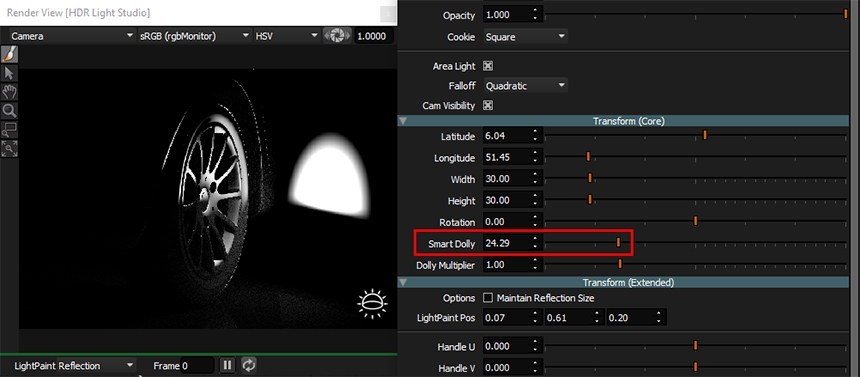Enable Maintain Reflection Size option
Screen dimensions: 860x377
click(x=488, y=298)
